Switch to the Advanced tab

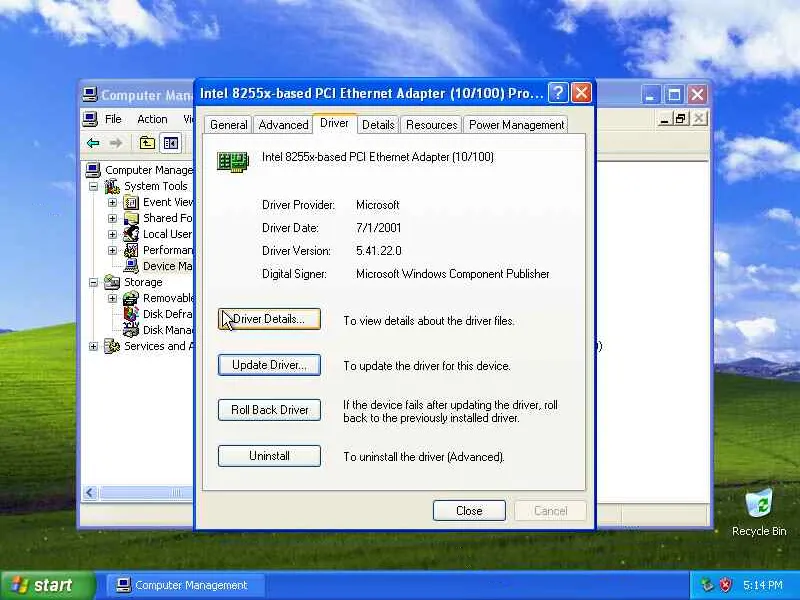point(283,125)
